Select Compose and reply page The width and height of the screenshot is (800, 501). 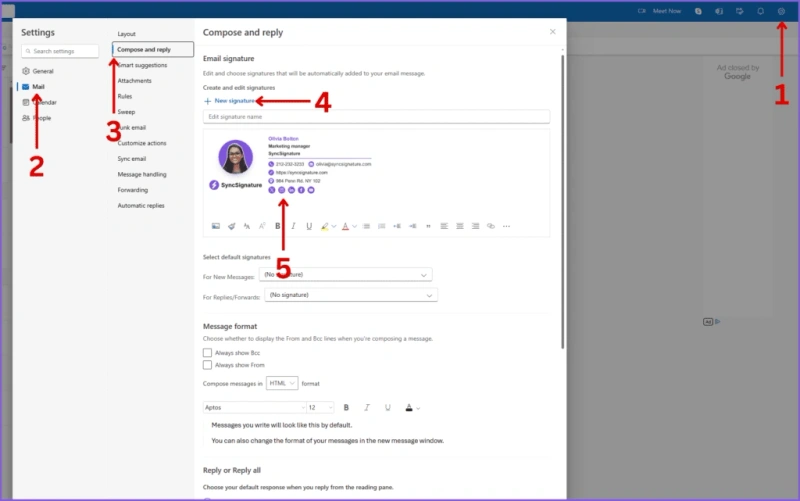(x=153, y=49)
